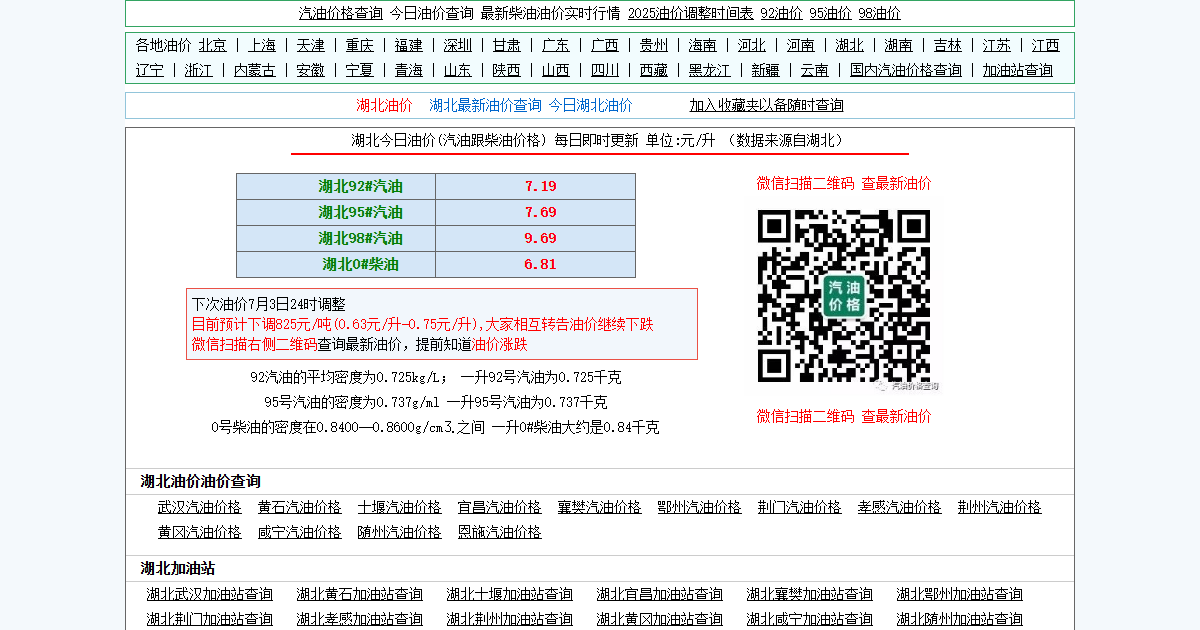The height and width of the screenshot is (630, 1200).
Task: Click the 湖北92#汽油 table cell
Action: (x=336, y=186)
